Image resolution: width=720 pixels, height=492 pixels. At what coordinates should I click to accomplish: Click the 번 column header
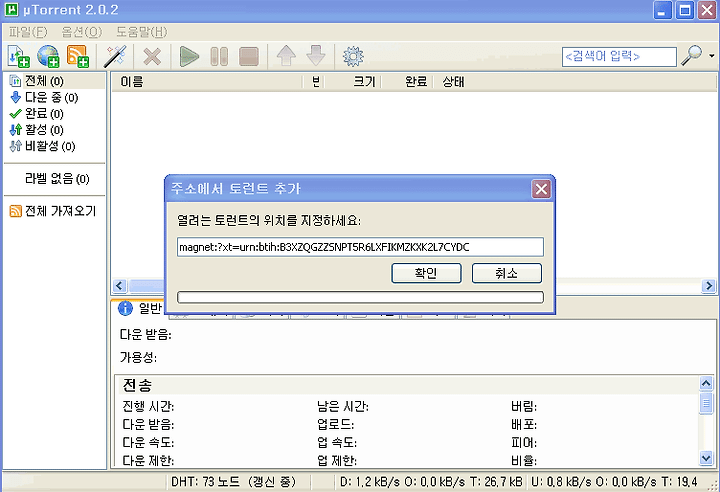315,82
